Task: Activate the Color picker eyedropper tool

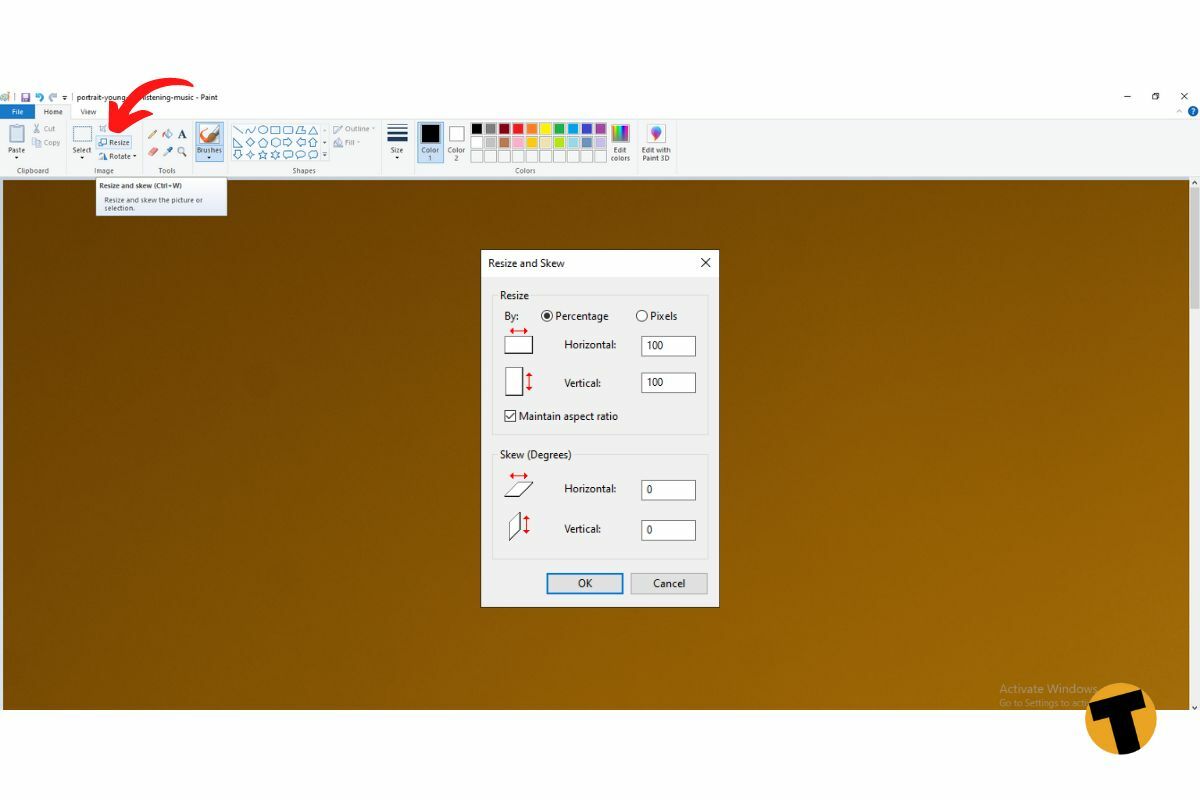Action: pyautogui.click(x=168, y=151)
